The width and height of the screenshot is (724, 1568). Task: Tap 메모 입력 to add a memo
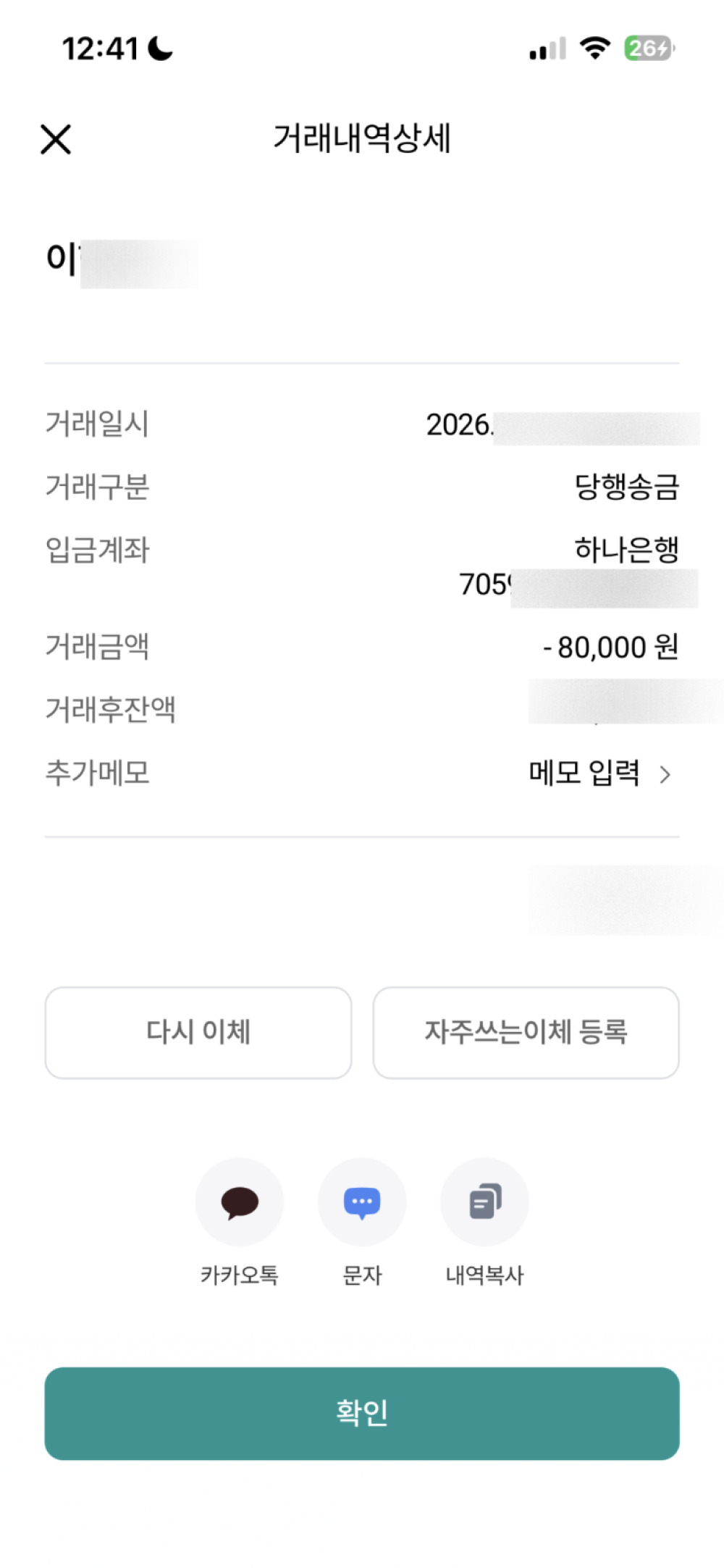point(584,773)
